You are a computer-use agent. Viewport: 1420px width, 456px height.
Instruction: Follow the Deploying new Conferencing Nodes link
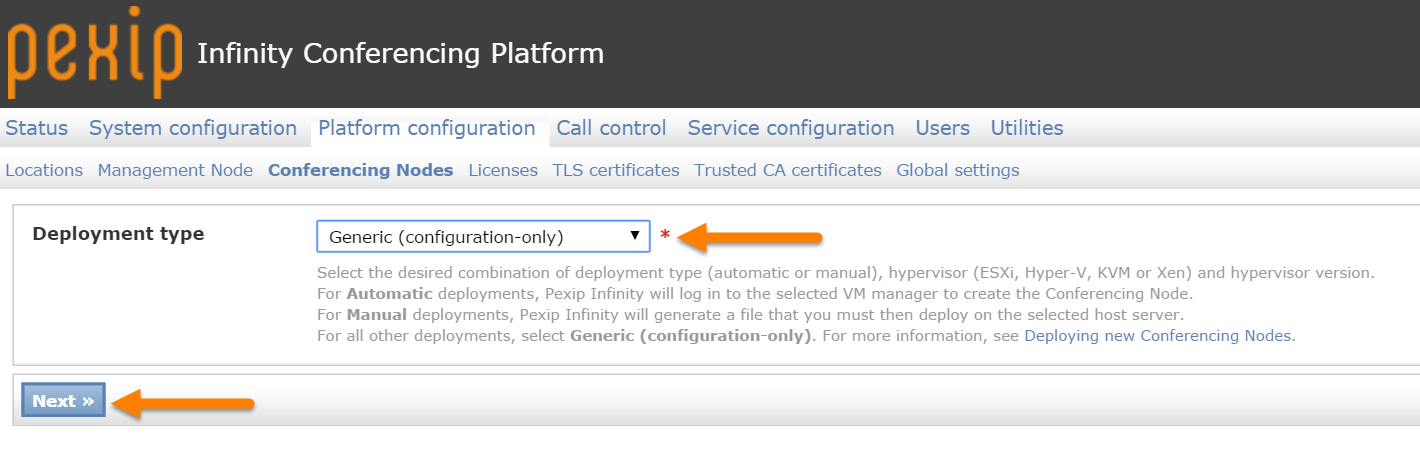coord(1158,336)
